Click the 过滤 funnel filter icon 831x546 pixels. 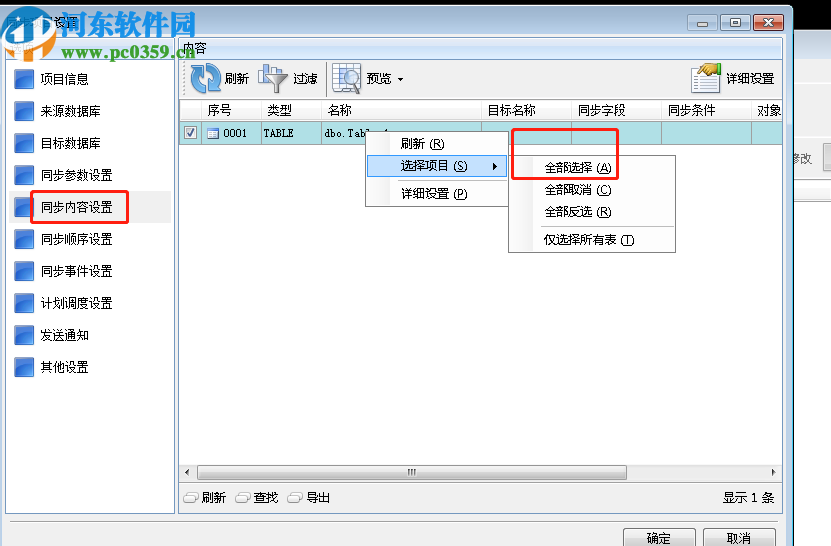tap(272, 78)
